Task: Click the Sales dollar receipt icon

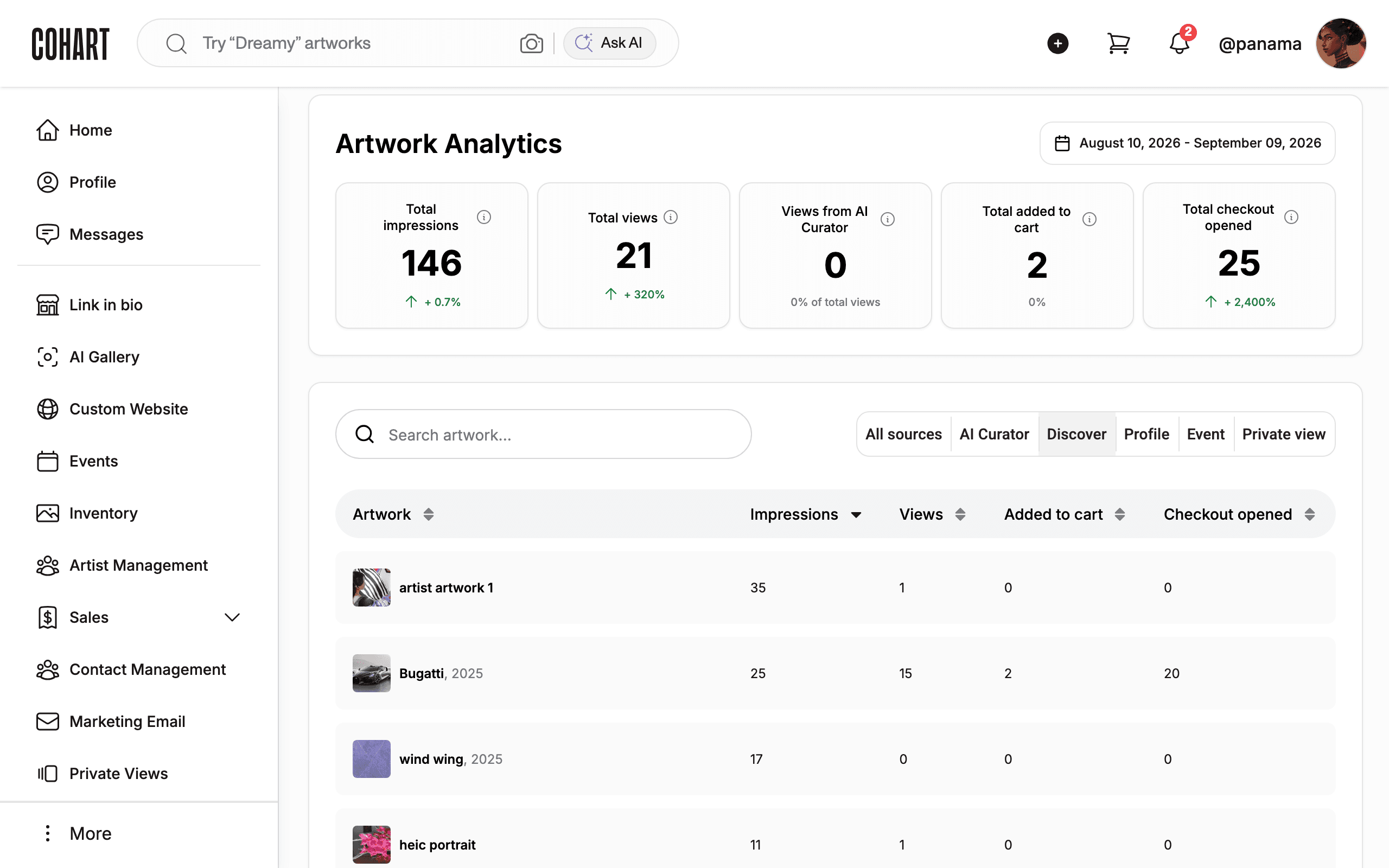Action: tap(48, 618)
